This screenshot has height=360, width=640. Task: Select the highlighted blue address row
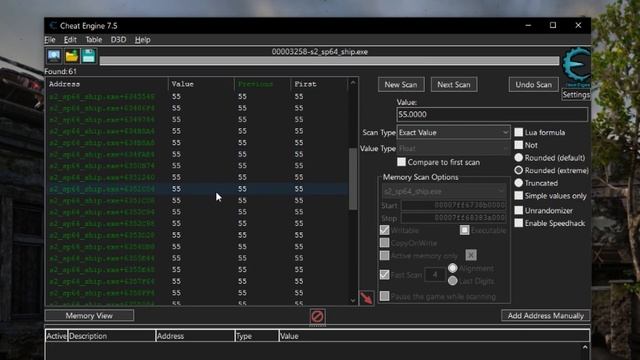(197, 189)
